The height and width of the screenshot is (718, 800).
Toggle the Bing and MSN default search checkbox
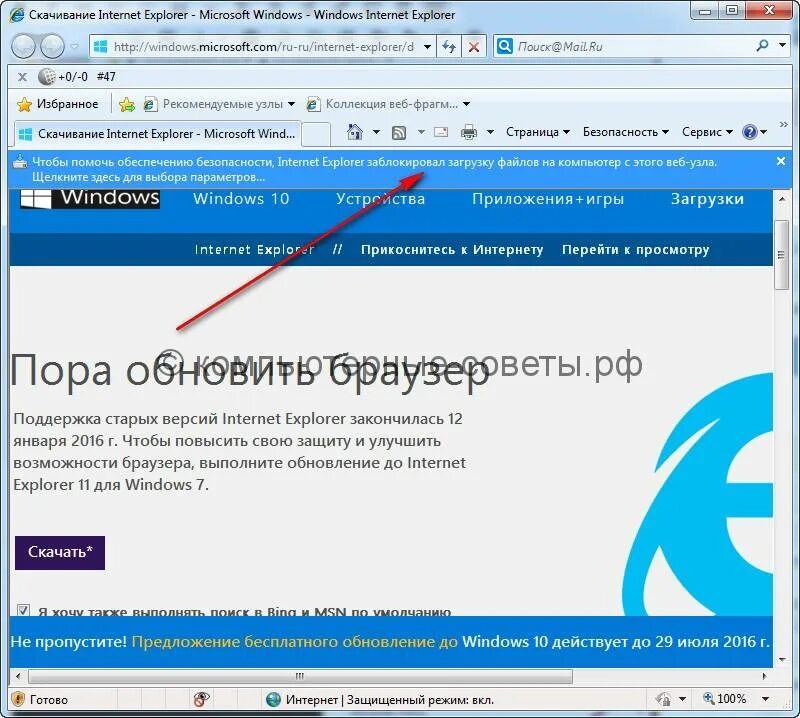[x=23, y=610]
